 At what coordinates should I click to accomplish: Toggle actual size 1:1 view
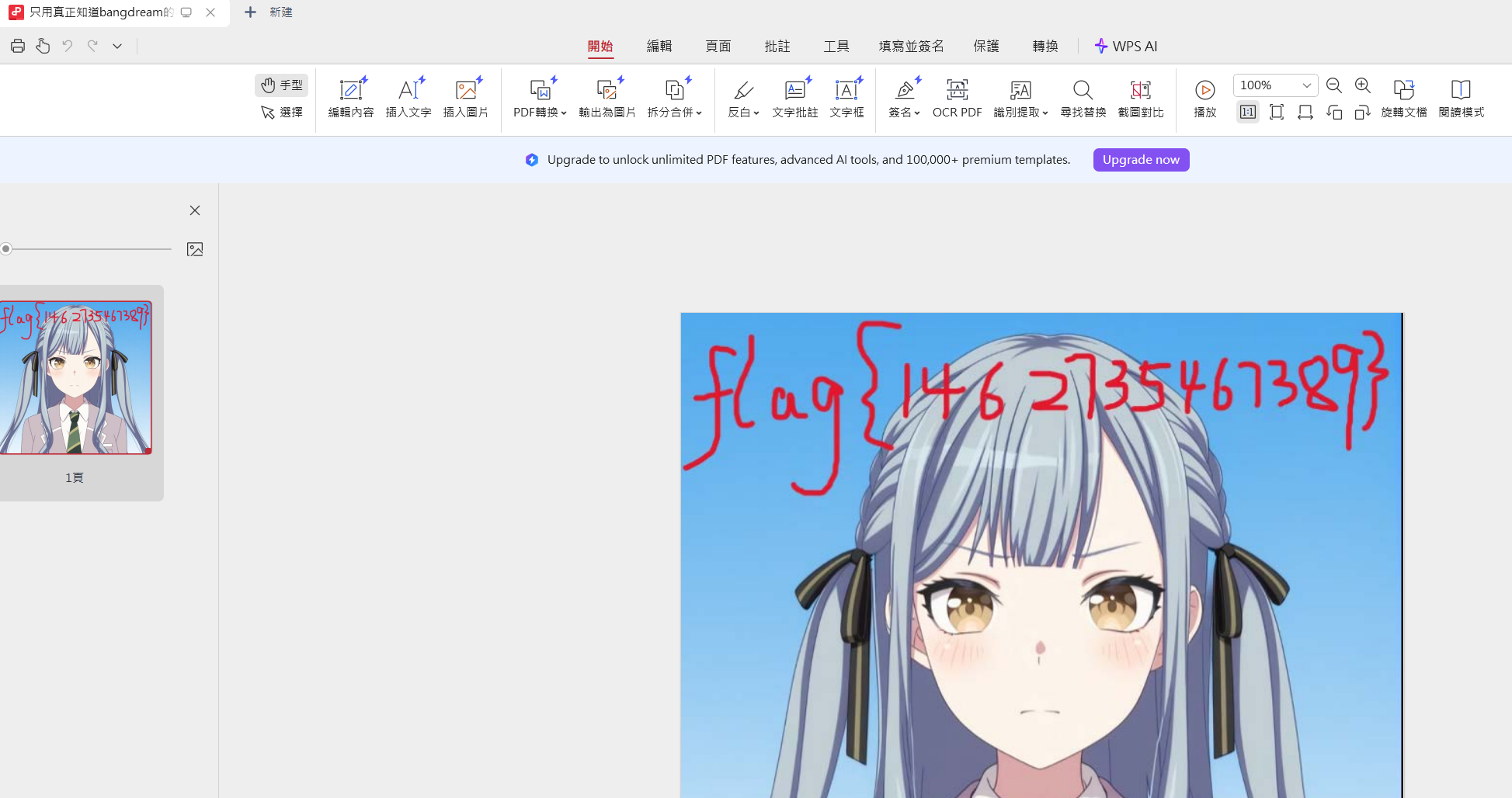click(x=1248, y=113)
